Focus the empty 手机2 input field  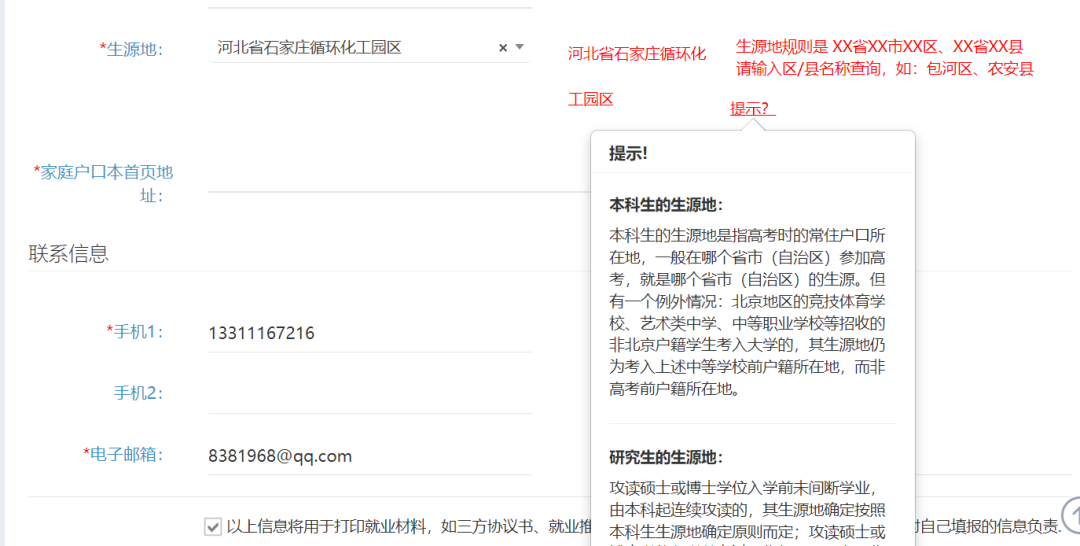pos(370,394)
